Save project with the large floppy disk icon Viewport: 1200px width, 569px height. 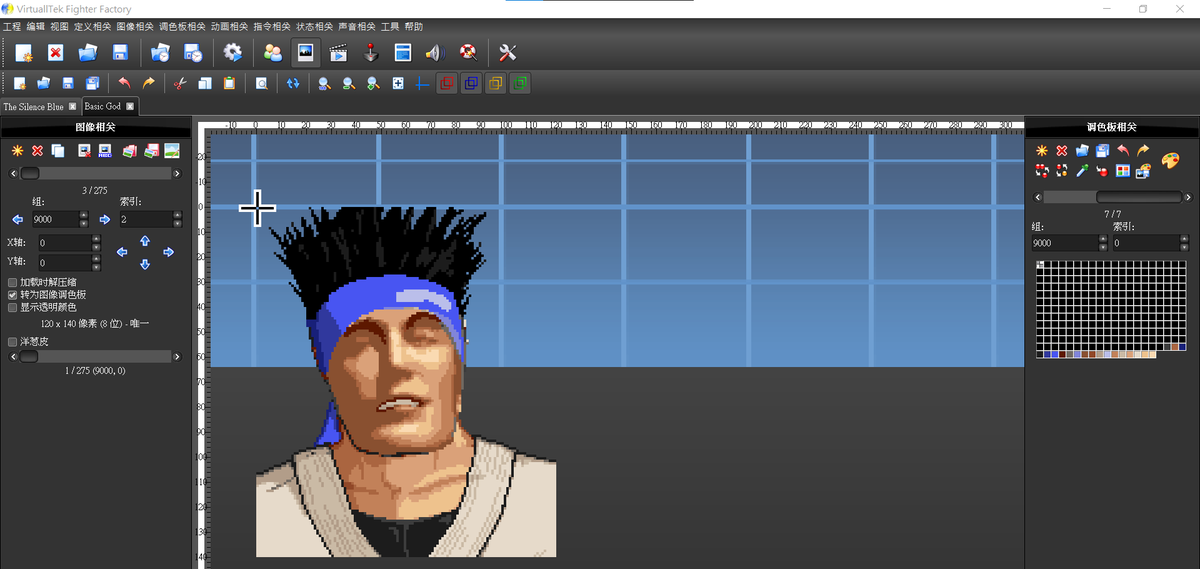pyautogui.click(x=120, y=53)
